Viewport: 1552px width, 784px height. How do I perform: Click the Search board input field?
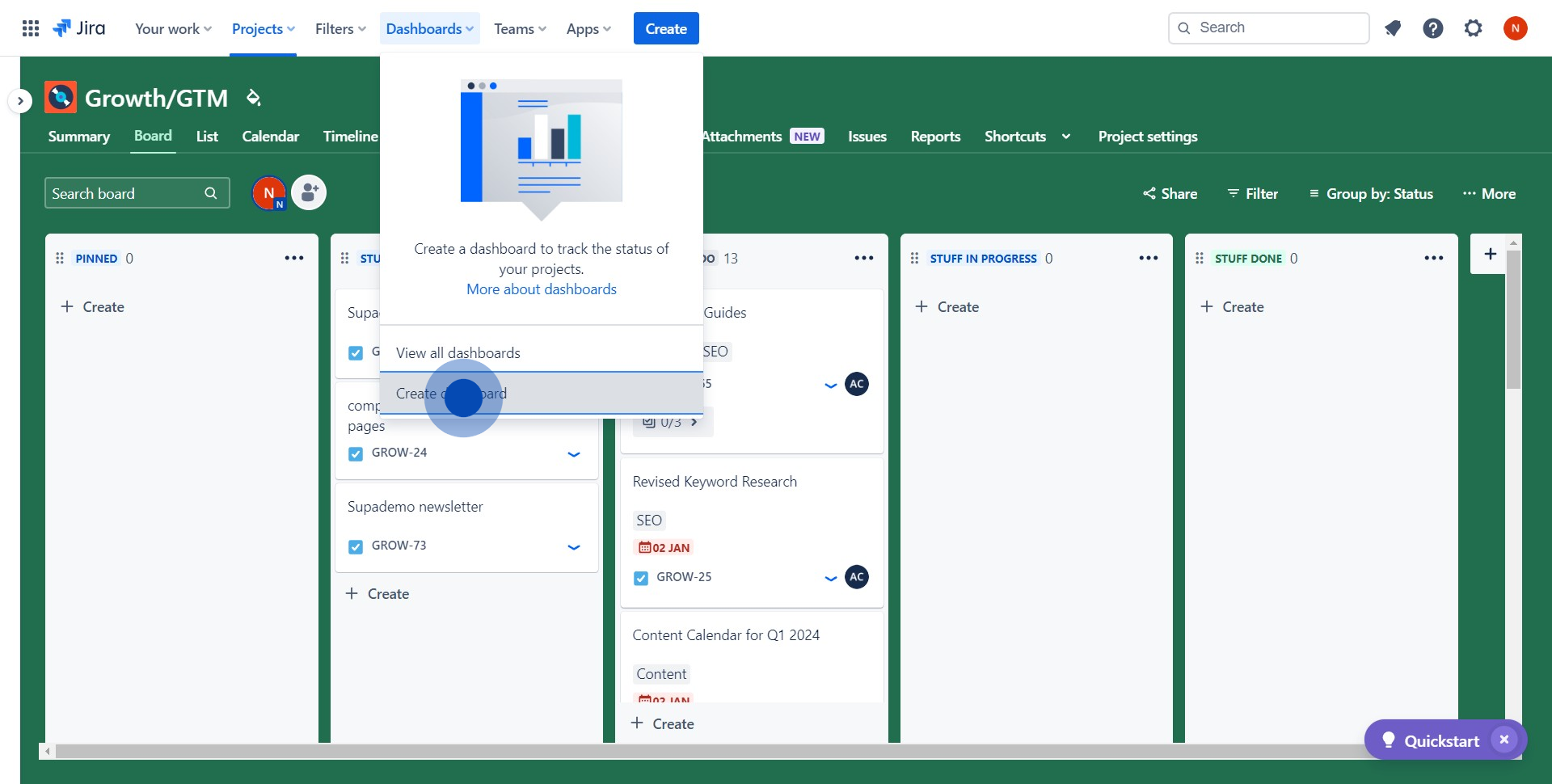tap(125, 194)
